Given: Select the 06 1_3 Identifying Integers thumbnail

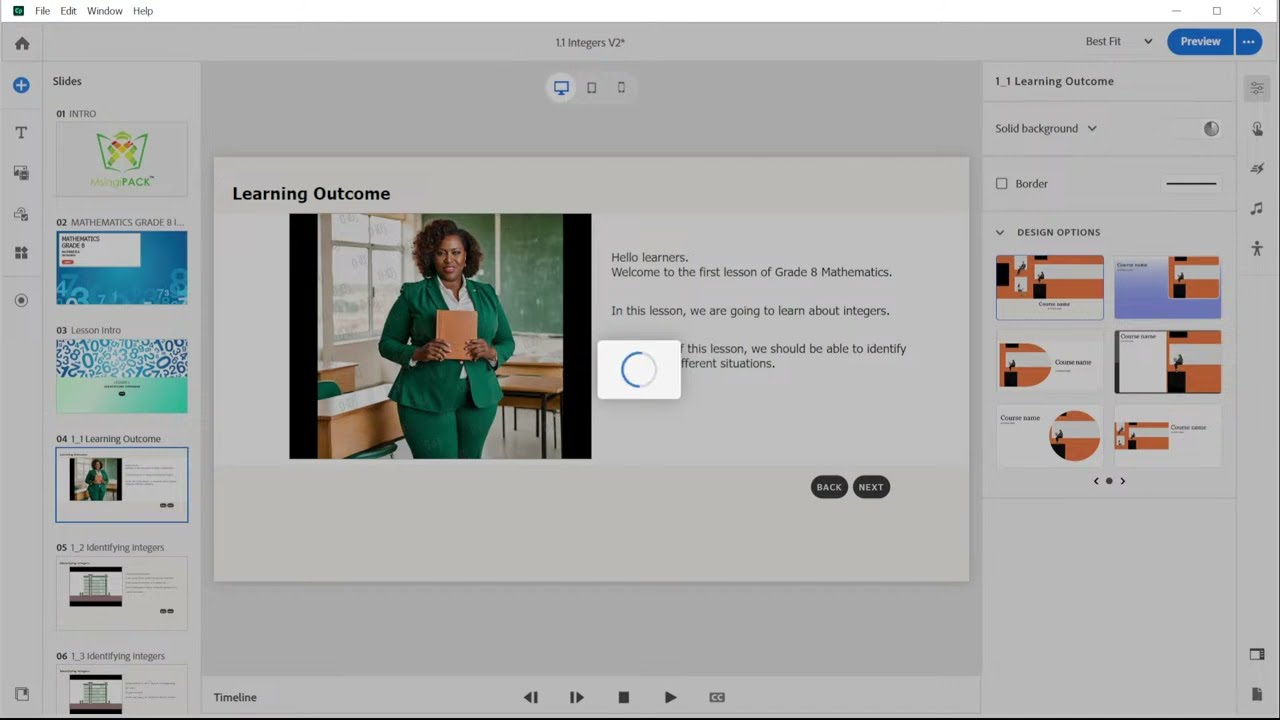Looking at the screenshot, I should click(x=122, y=690).
